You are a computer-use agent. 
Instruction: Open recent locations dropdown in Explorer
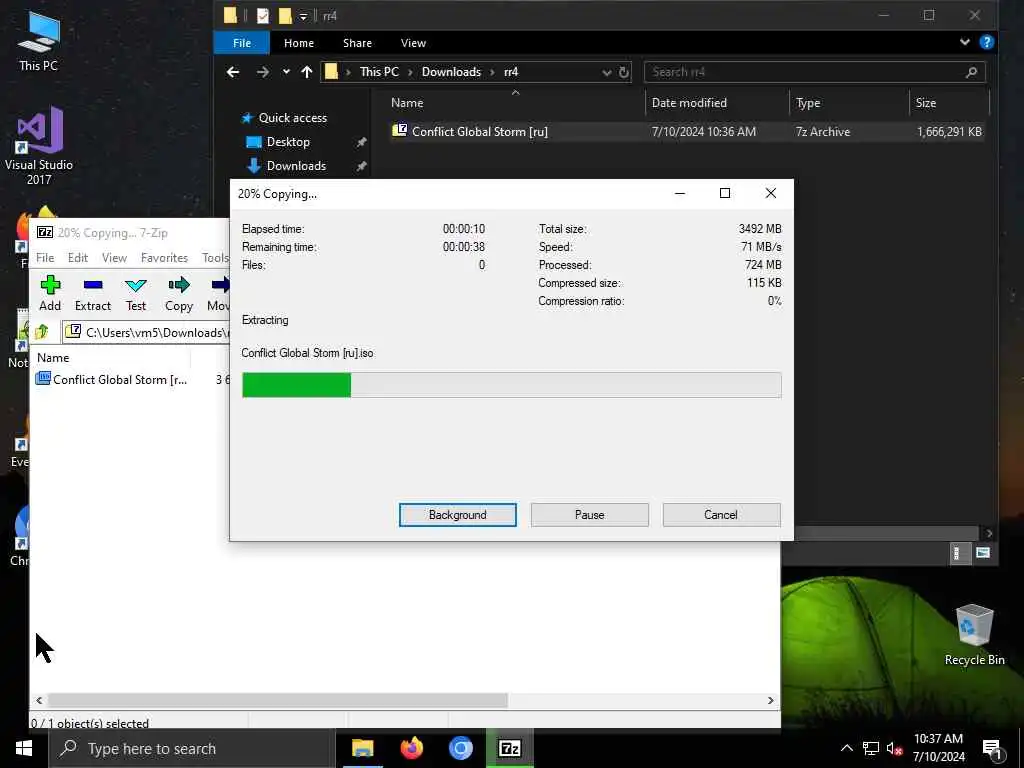point(286,72)
